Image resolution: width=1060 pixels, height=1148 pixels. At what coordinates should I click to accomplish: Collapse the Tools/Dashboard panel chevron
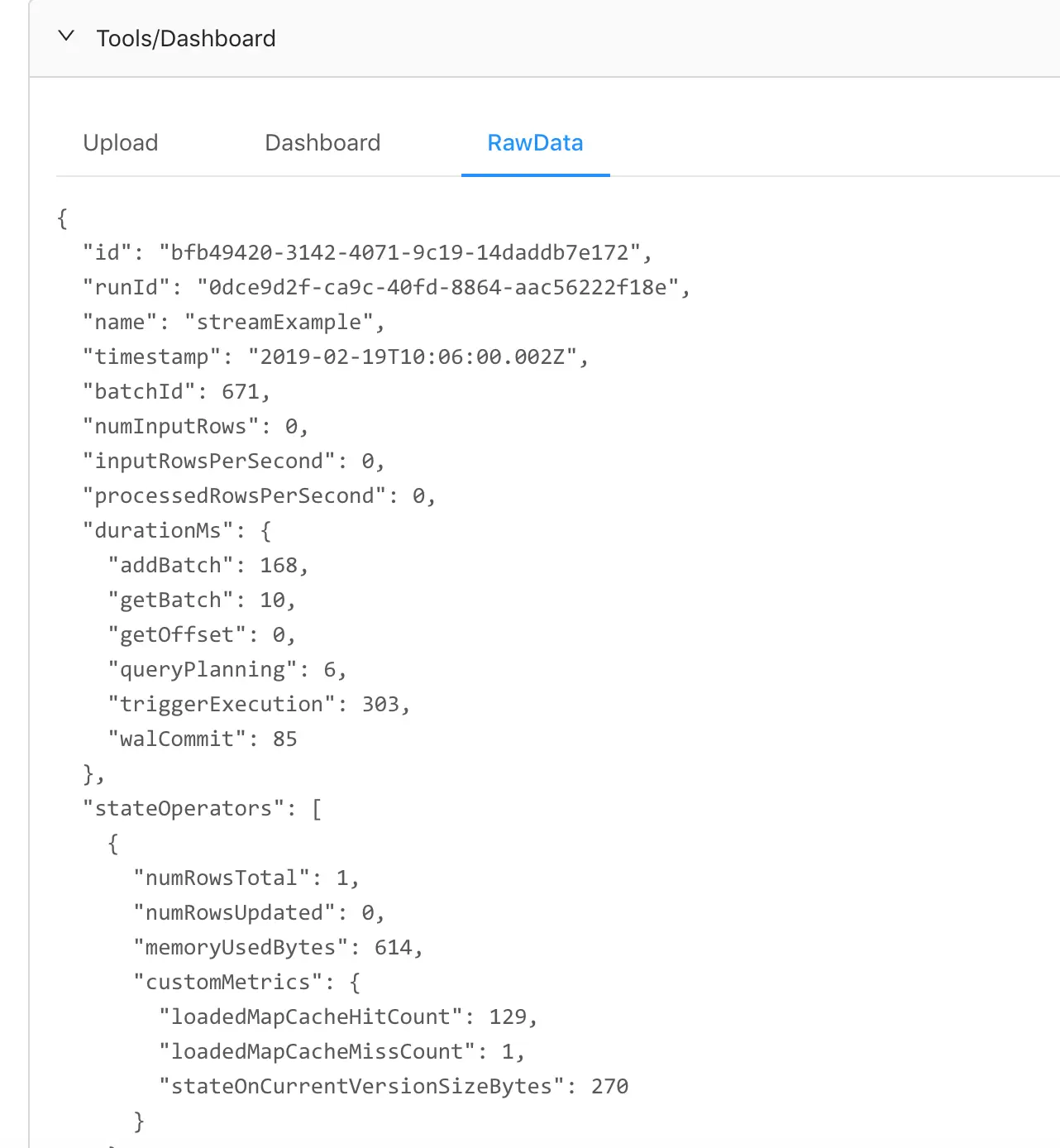coord(67,37)
